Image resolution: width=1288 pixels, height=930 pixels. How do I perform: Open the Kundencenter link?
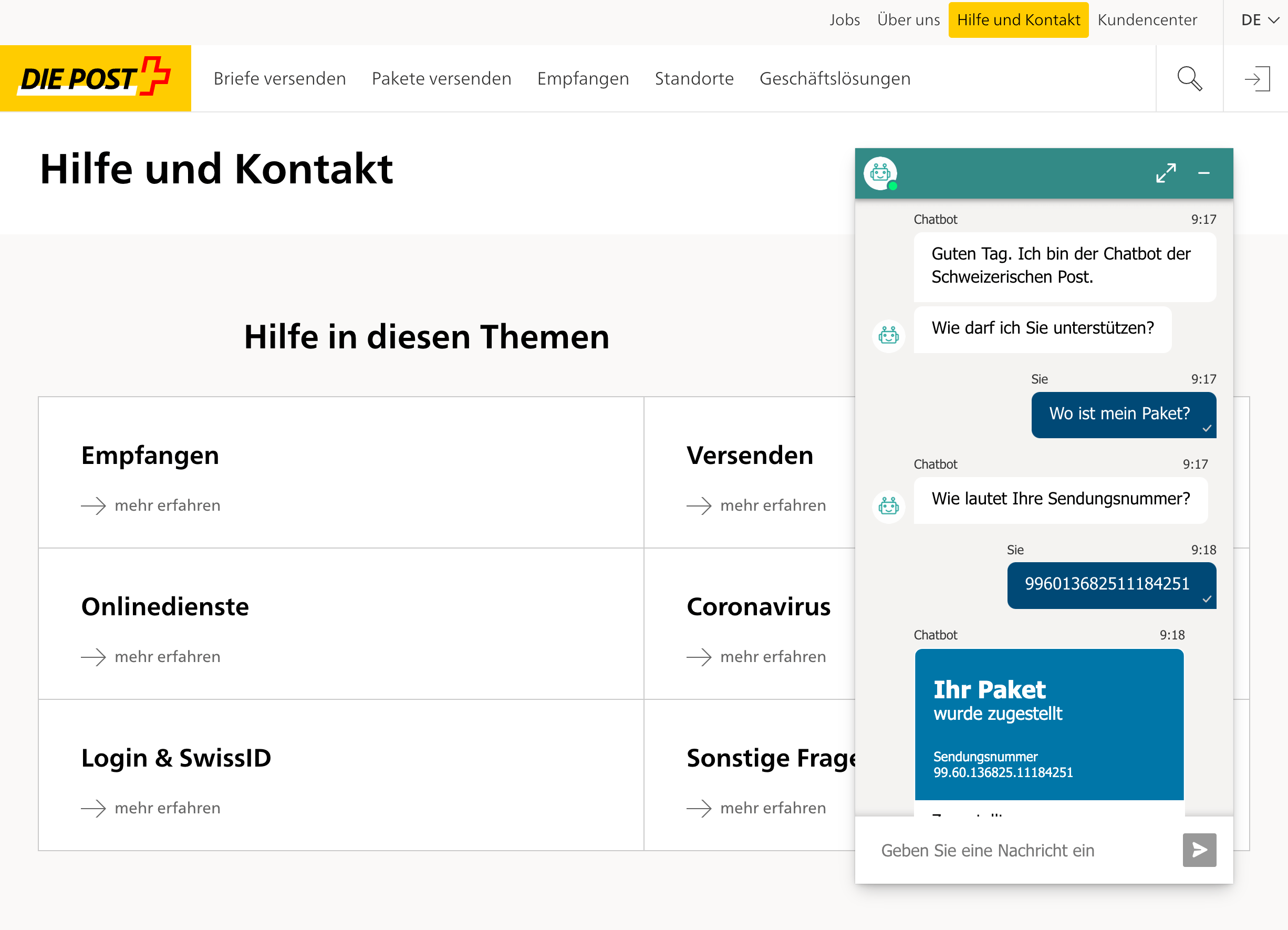(1147, 20)
